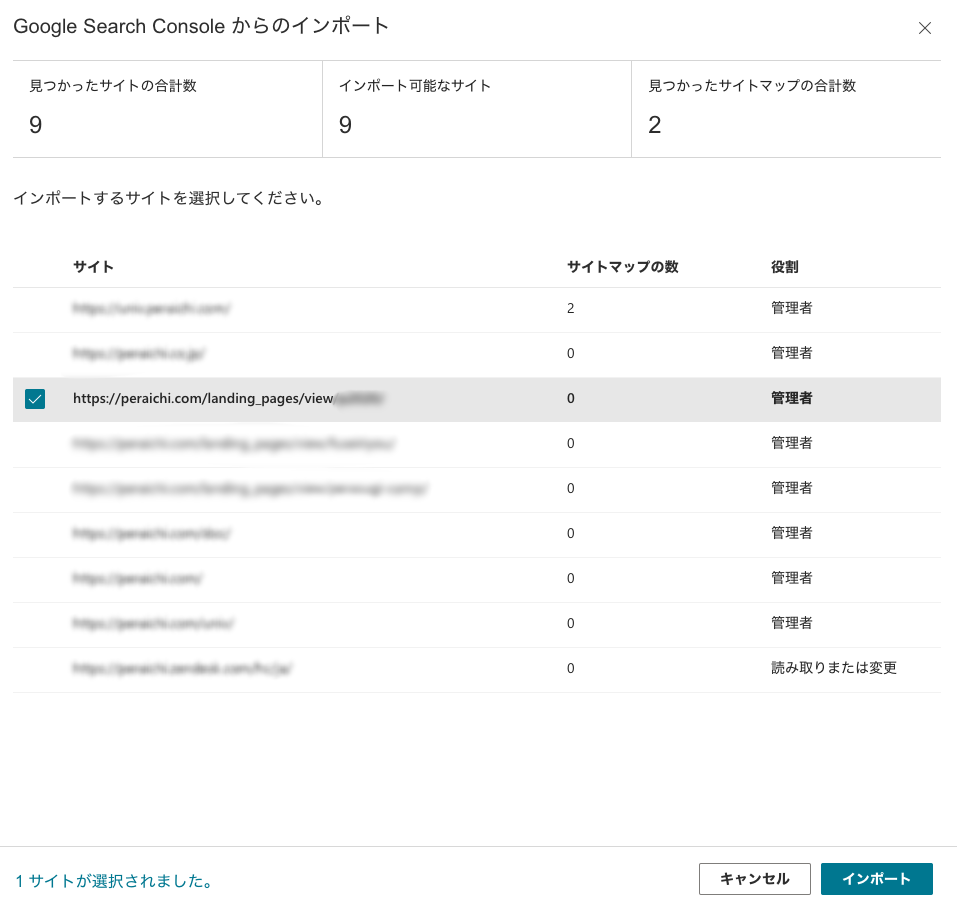Close the Google Search Console import dialog

tap(925, 28)
